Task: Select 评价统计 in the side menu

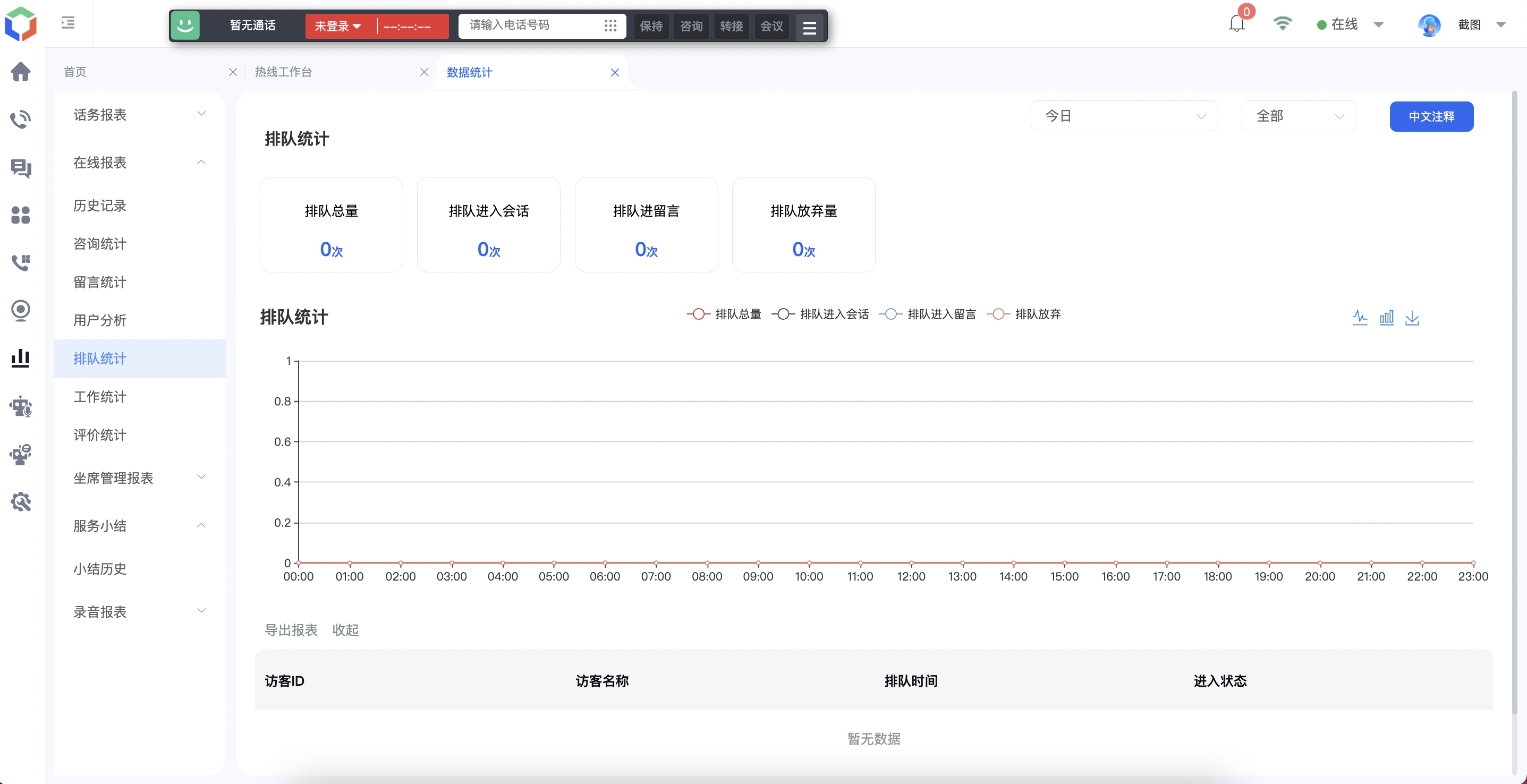Action: click(140, 435)
